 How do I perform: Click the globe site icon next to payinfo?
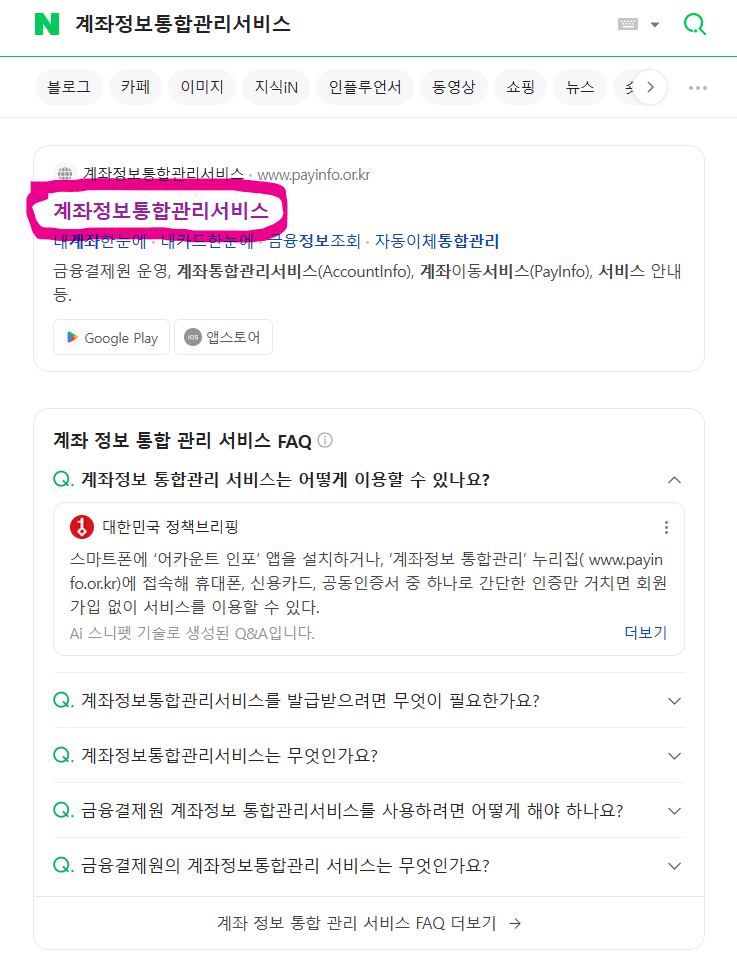(x=65, y=174)
